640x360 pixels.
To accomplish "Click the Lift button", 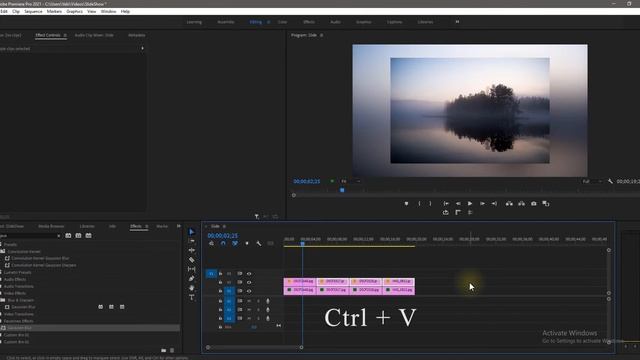I will tap(509, 204).
